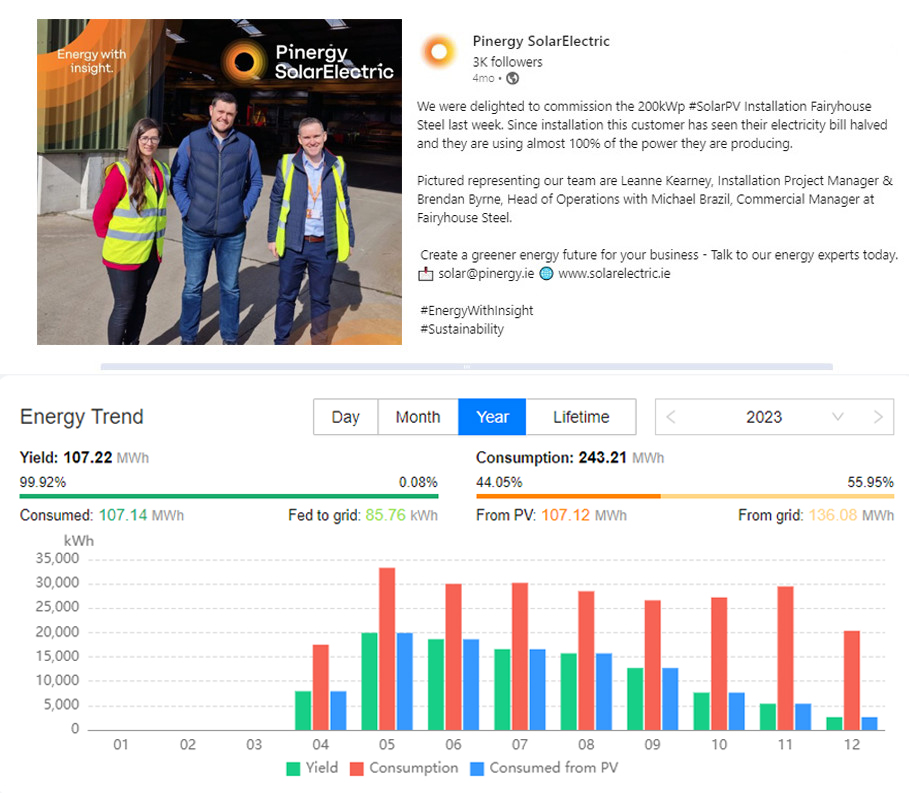Screen dimensions: 909x793
Task: Click the globe icon before www.solarelectric.ie
Action: coord(546,274)
